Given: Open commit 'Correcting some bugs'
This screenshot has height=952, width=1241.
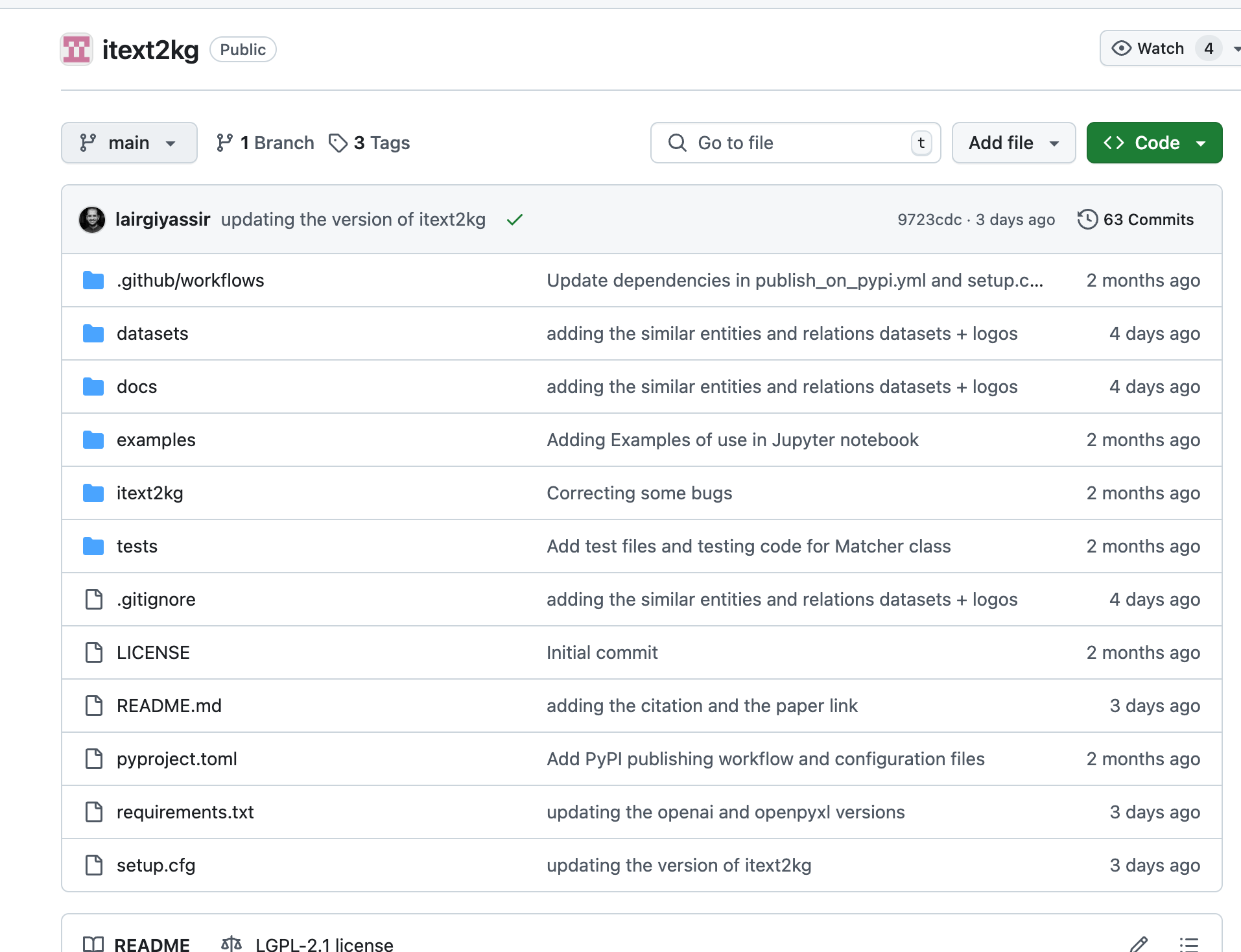Looking at the screenshot, I should [x=639, y=494].
